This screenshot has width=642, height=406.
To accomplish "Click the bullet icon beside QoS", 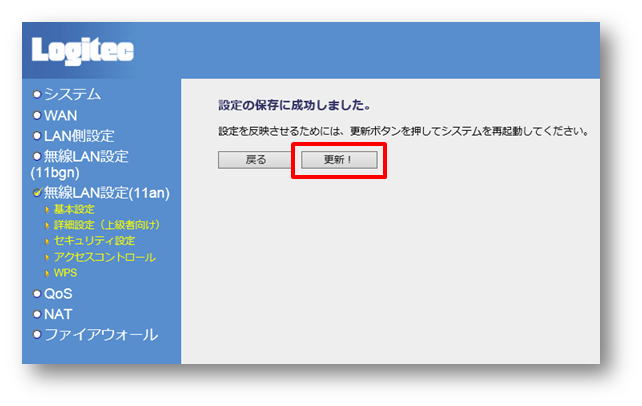I will (37, 294).
